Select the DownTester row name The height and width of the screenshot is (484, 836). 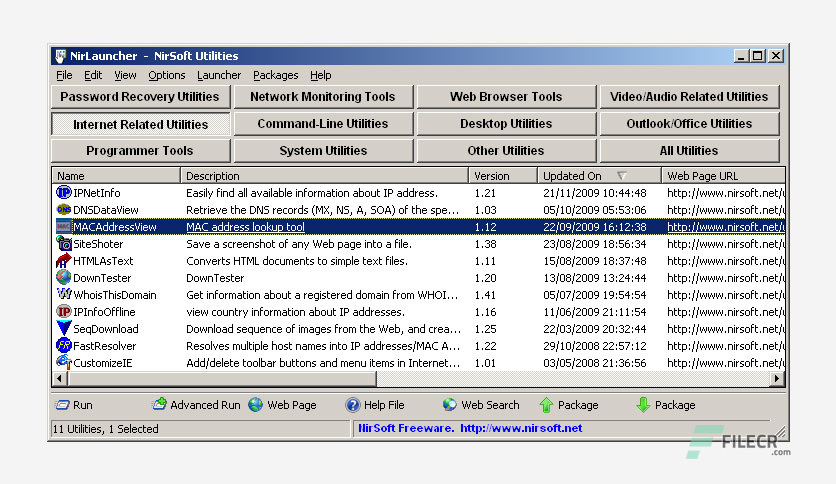coord(102,278)
